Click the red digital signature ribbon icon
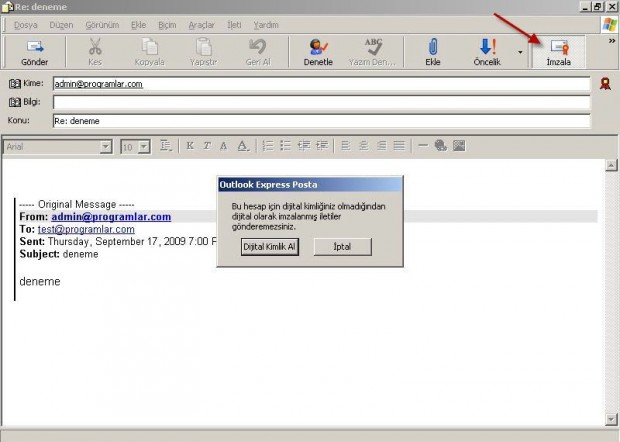The height and width of the screenshot is (442, 620). 605,83
